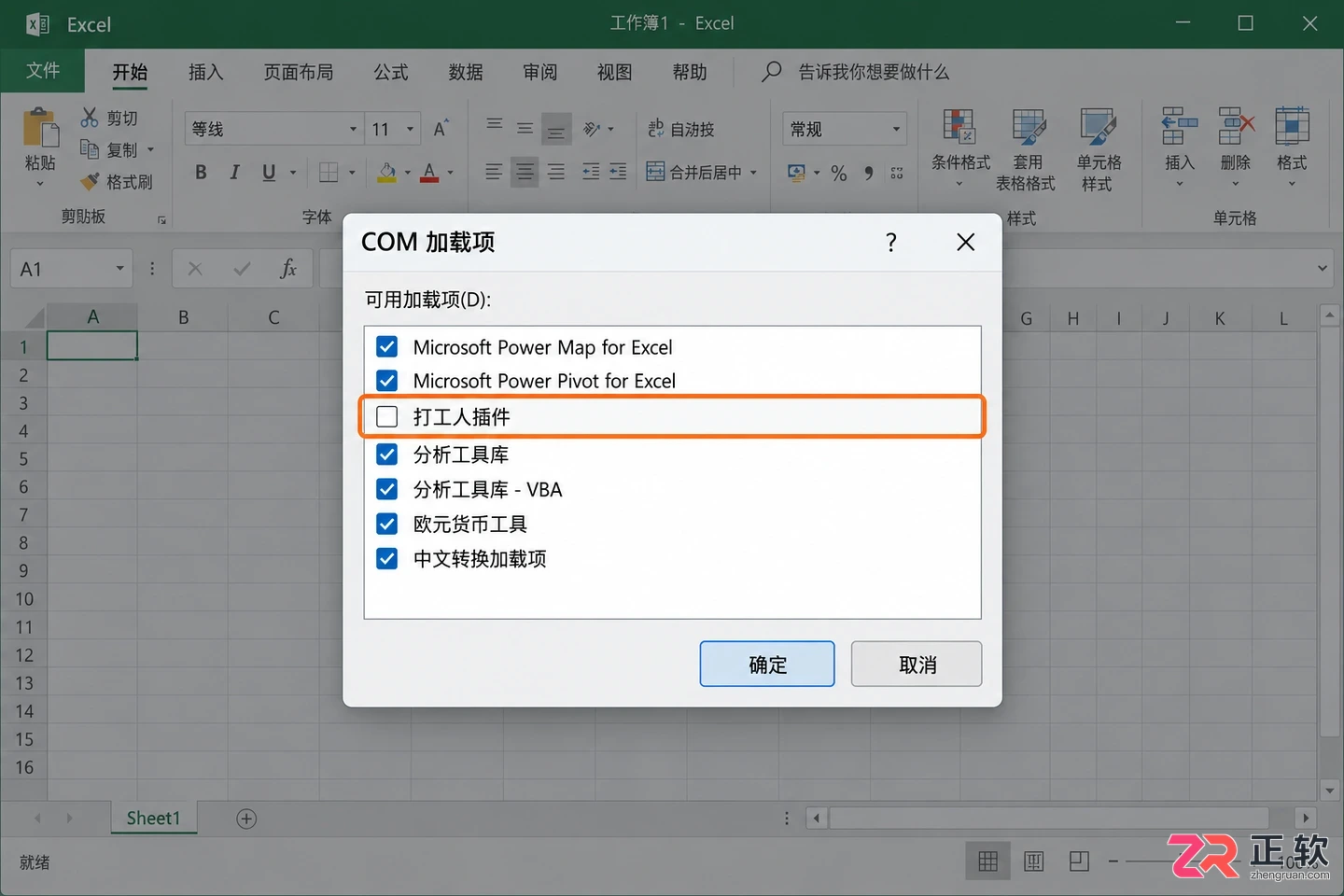Image resolution: width=1344 pixels, height=896 pixels.
Task: Click the vertical scrollbar down arrow
Action: click(1330, 790)
